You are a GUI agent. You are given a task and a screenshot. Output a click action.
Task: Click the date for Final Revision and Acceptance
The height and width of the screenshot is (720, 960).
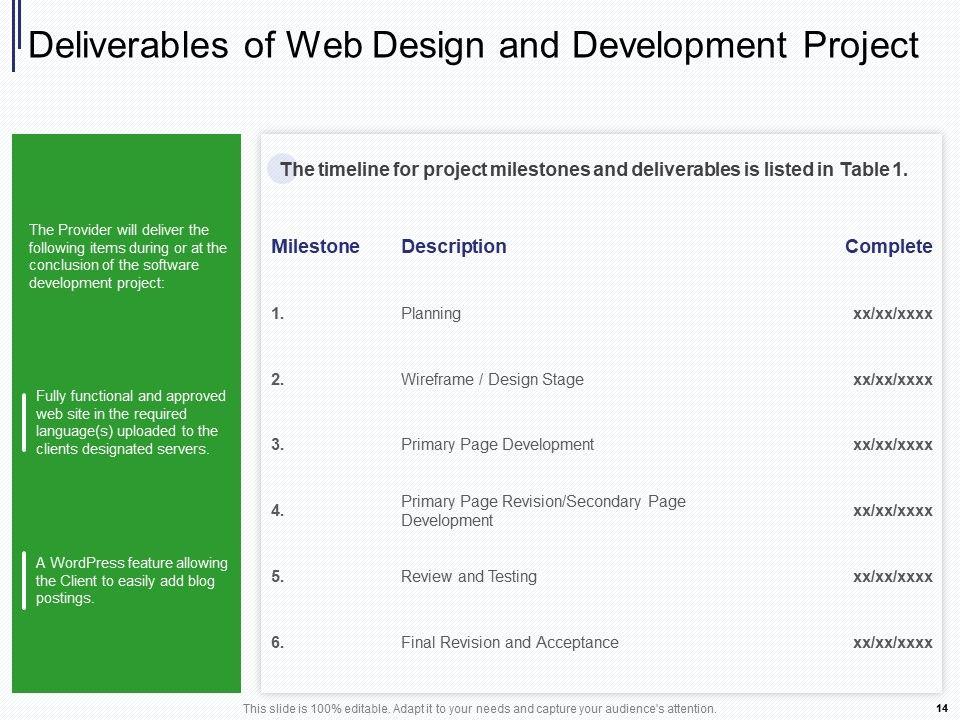893,643
